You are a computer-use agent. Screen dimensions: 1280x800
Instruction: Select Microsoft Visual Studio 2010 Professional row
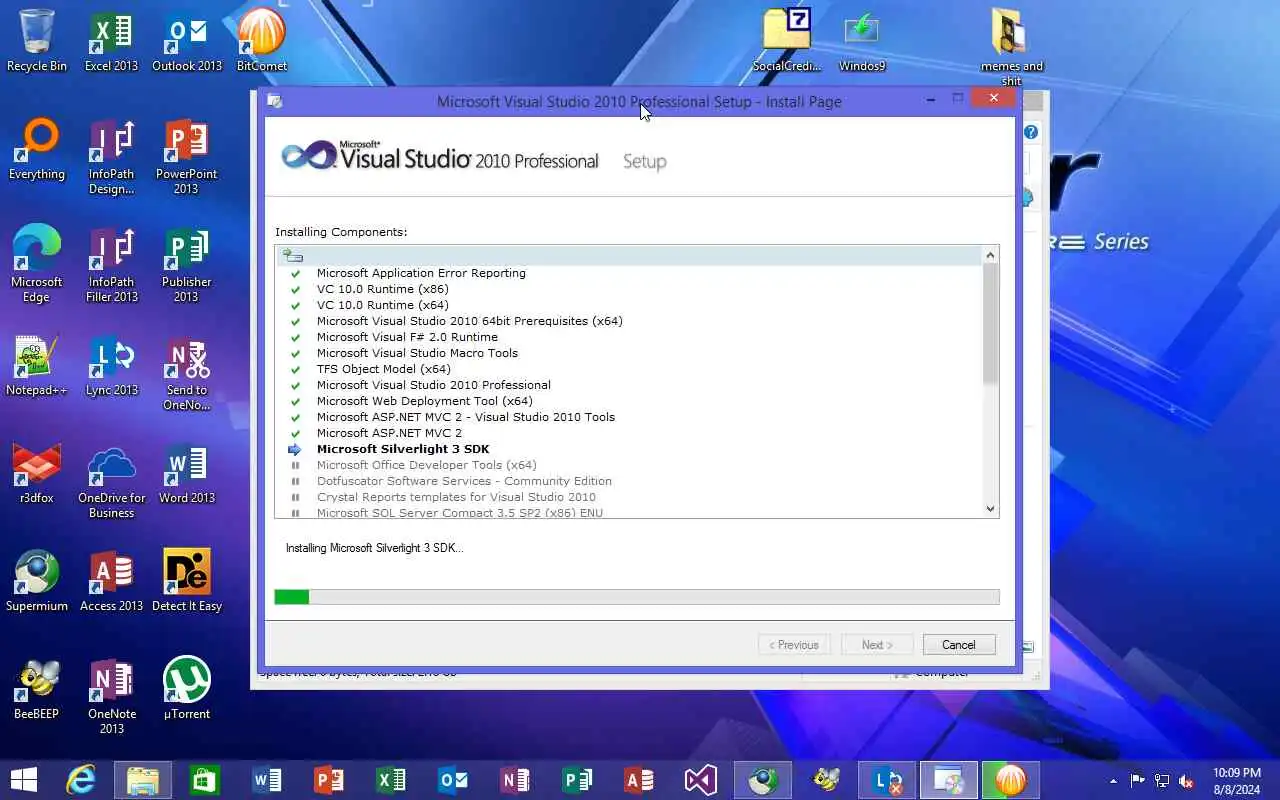click(433, 385)
